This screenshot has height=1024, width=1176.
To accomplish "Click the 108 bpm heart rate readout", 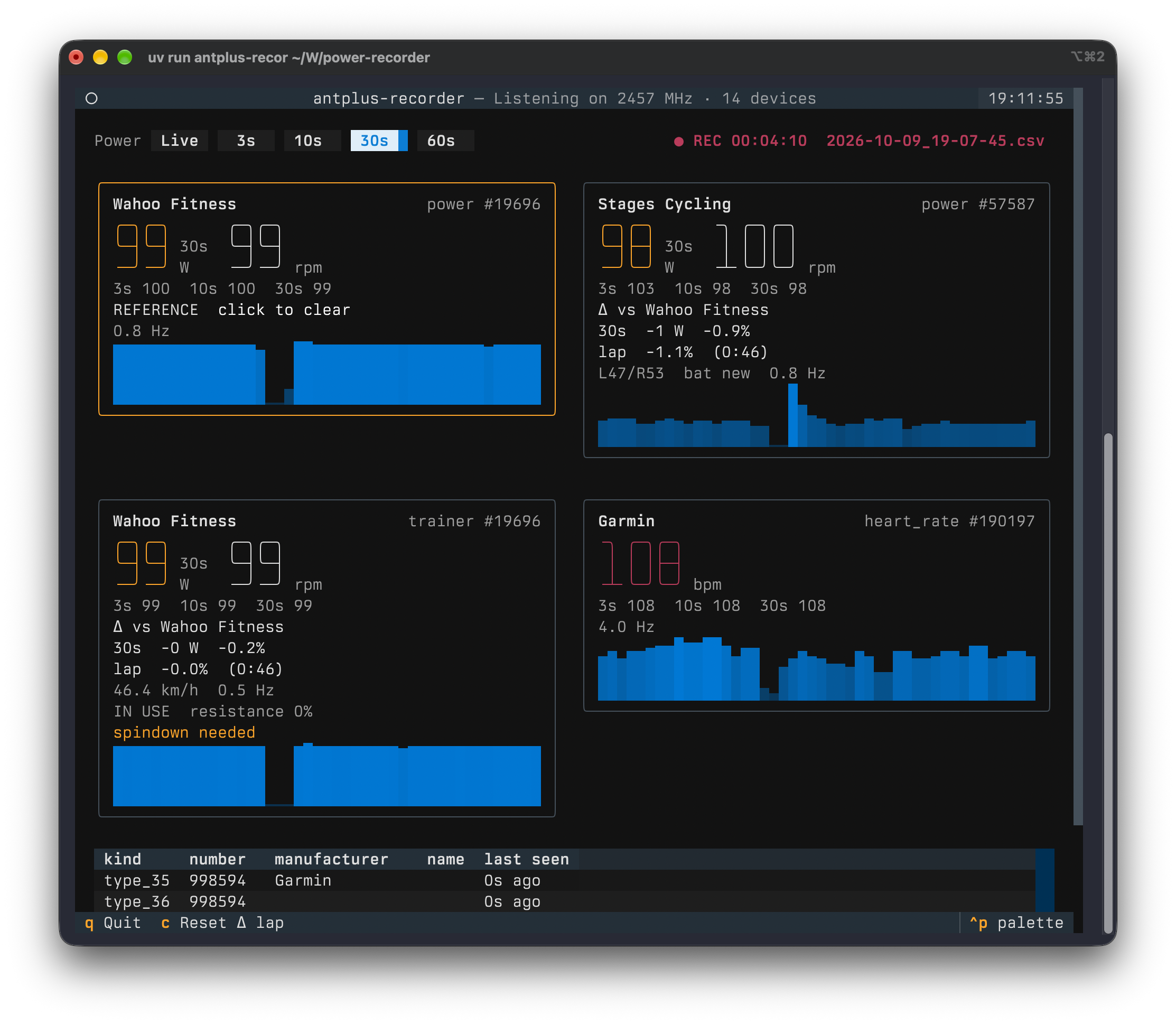I will point(640,563).
